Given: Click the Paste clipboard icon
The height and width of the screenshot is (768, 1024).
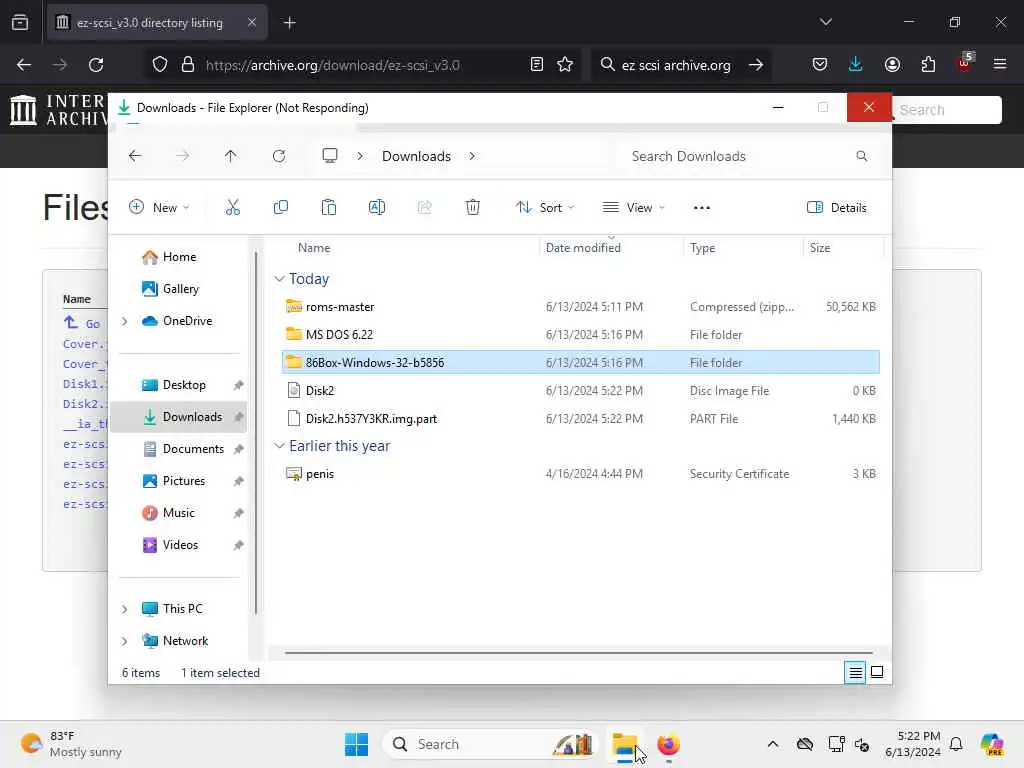Looking at the screenshot, I should pos(328,208).
